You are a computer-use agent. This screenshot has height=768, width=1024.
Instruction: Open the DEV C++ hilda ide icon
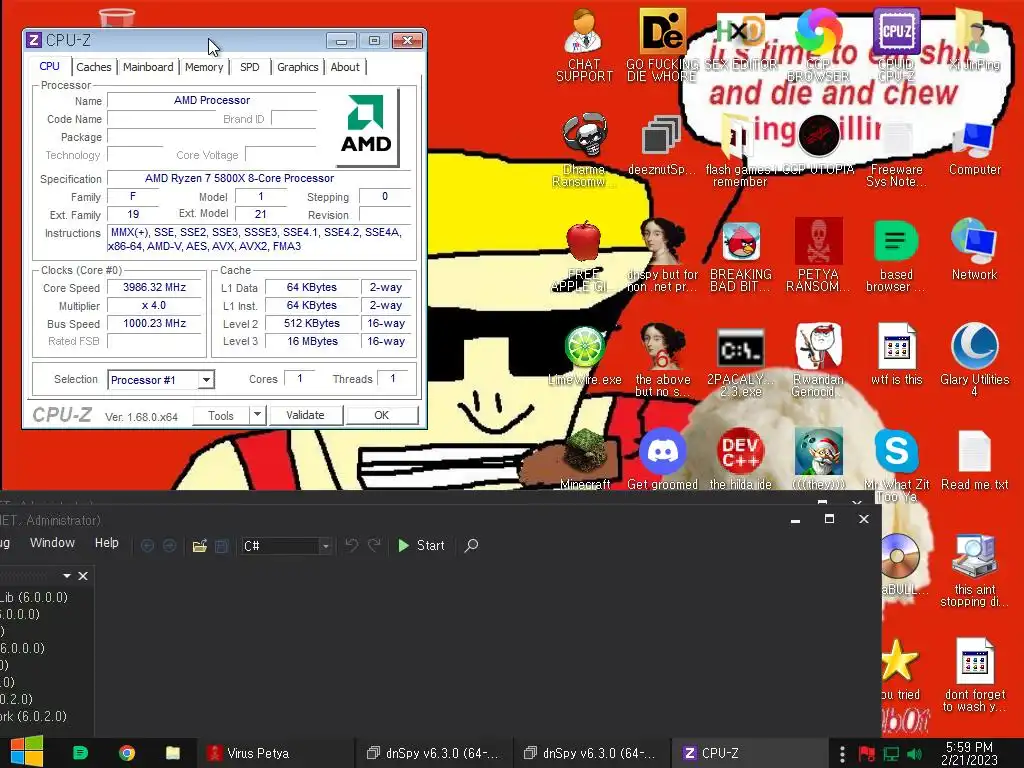click(x=741, y=460)
